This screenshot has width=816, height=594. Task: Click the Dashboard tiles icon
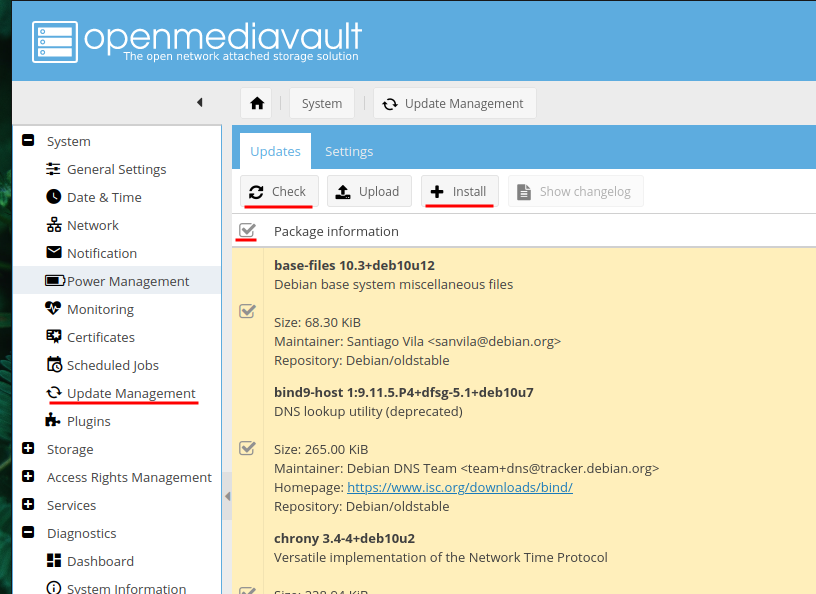click(54, 561)
